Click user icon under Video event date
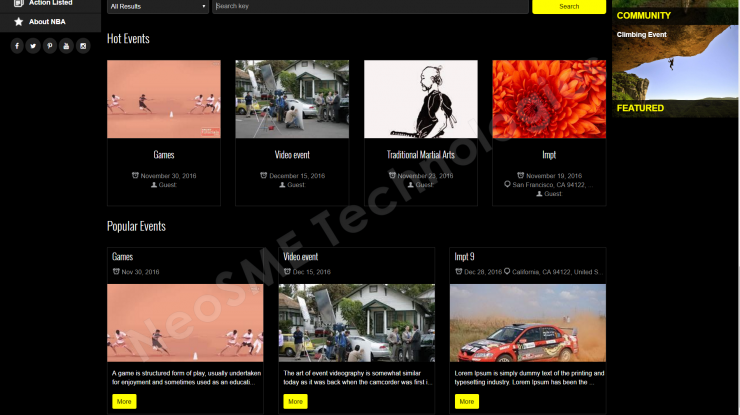This screenshot has width=740, height=415. click(282, 185)
